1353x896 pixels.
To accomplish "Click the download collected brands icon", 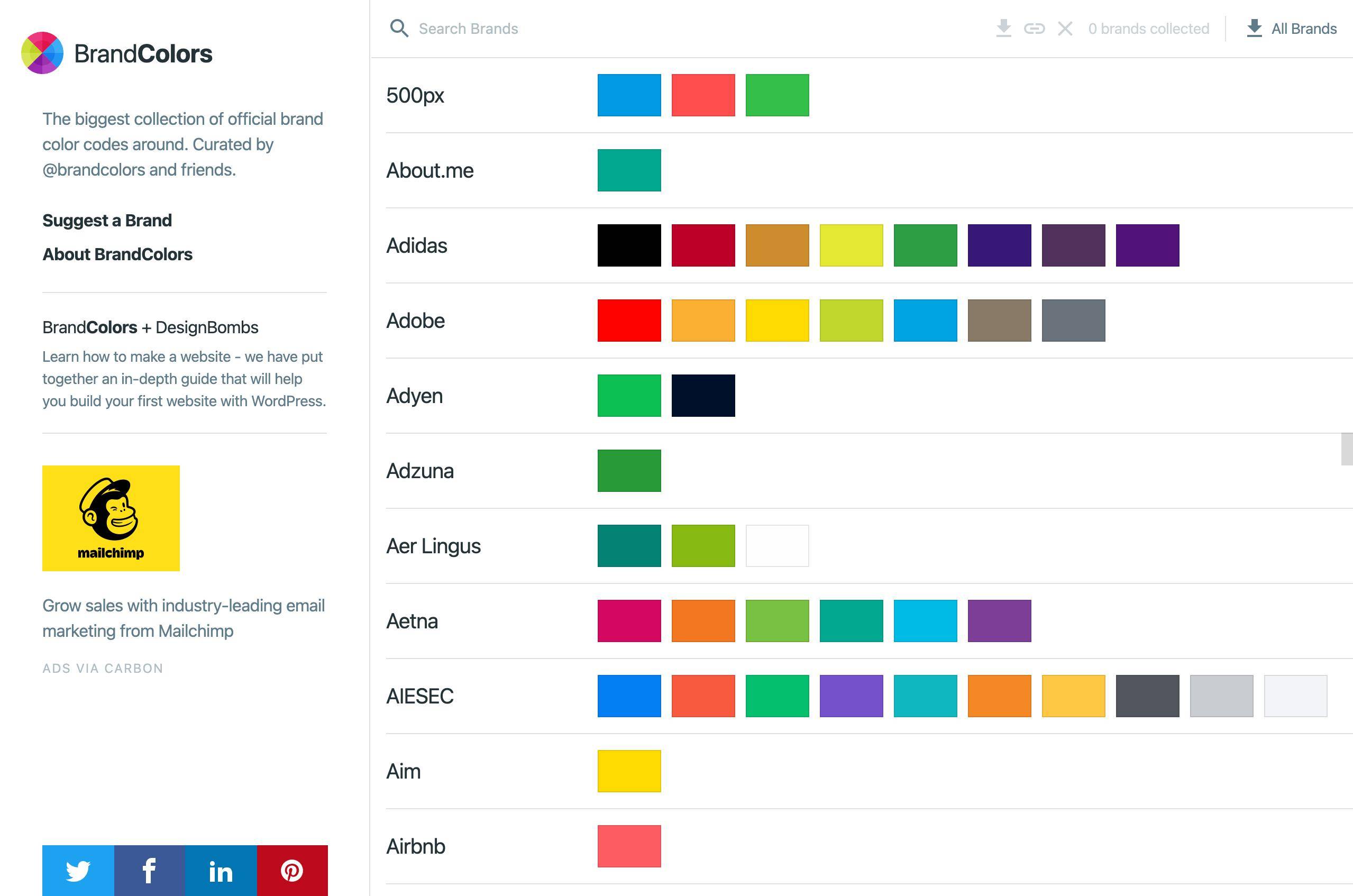I will click(x=1003, y=29).
